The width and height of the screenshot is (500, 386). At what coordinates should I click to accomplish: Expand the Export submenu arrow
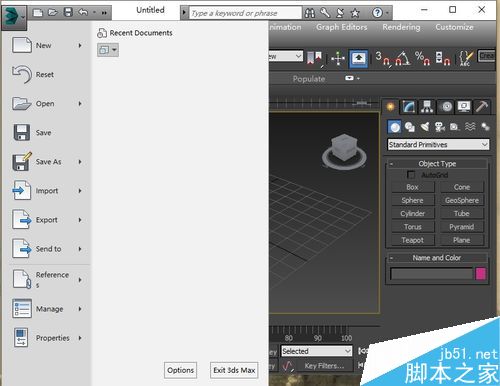pyautogui.click(x=80, y=220)
